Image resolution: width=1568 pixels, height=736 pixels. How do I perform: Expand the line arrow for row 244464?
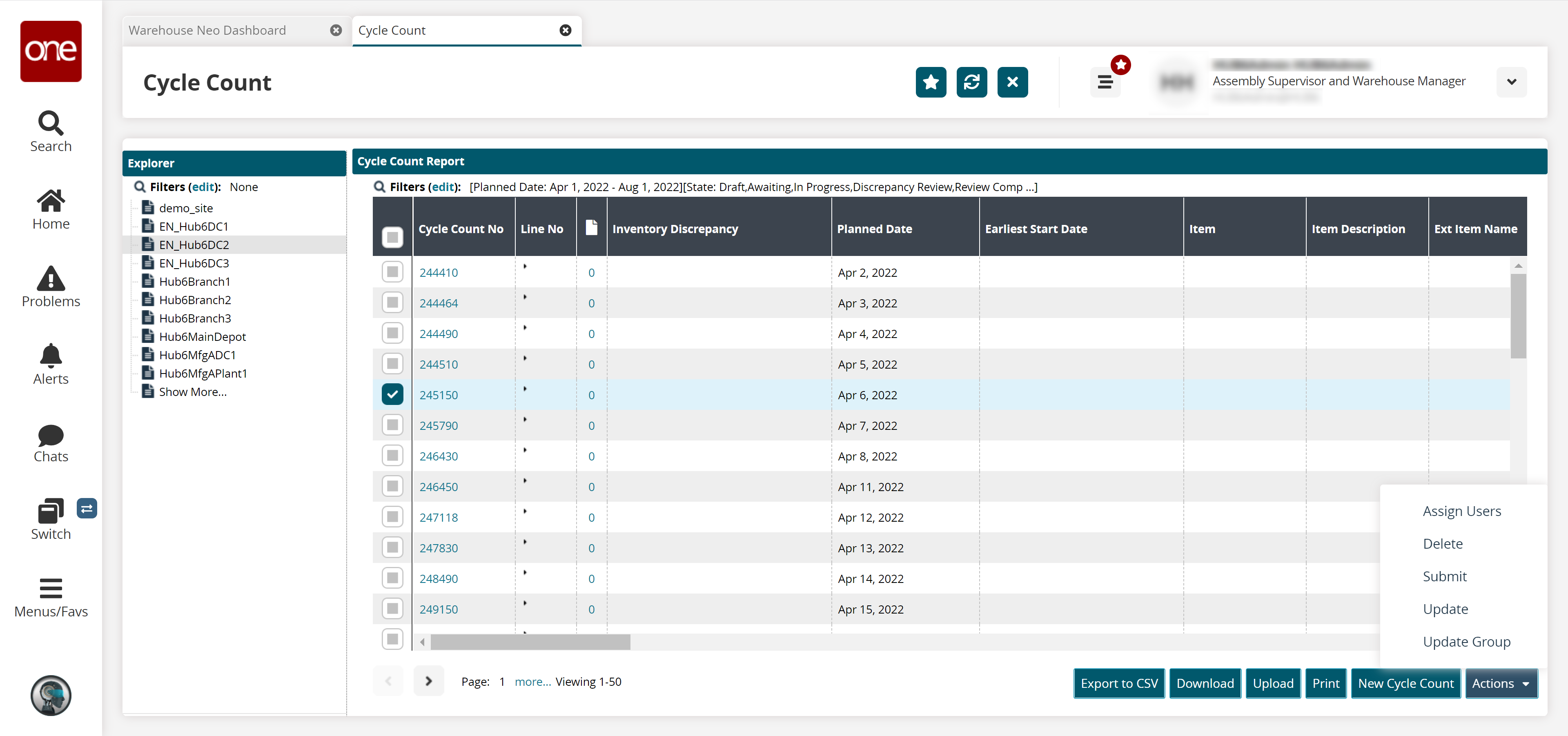(525, 297)
